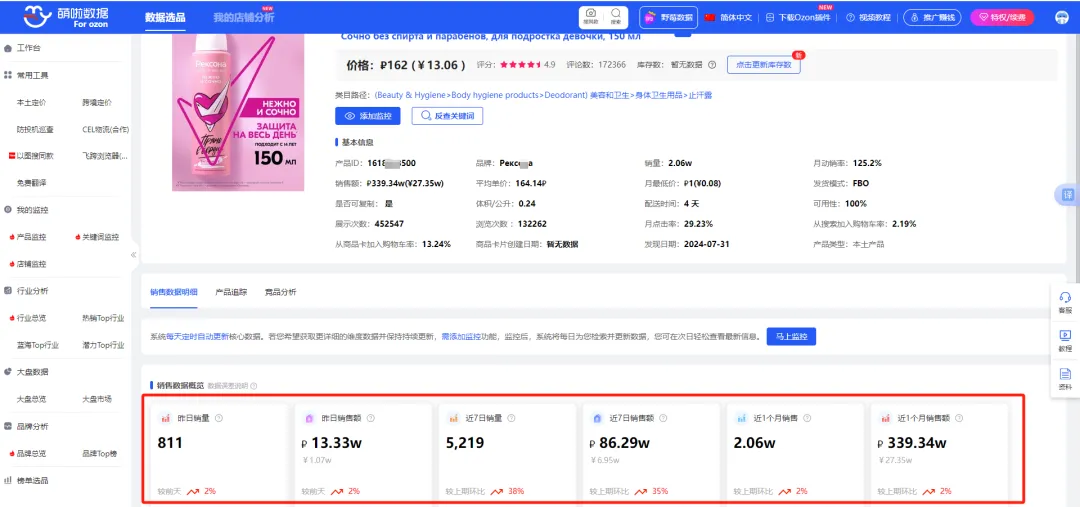Click the 添加监控 button
This screenshot has width=1080, height=507.
coord(368,116)
